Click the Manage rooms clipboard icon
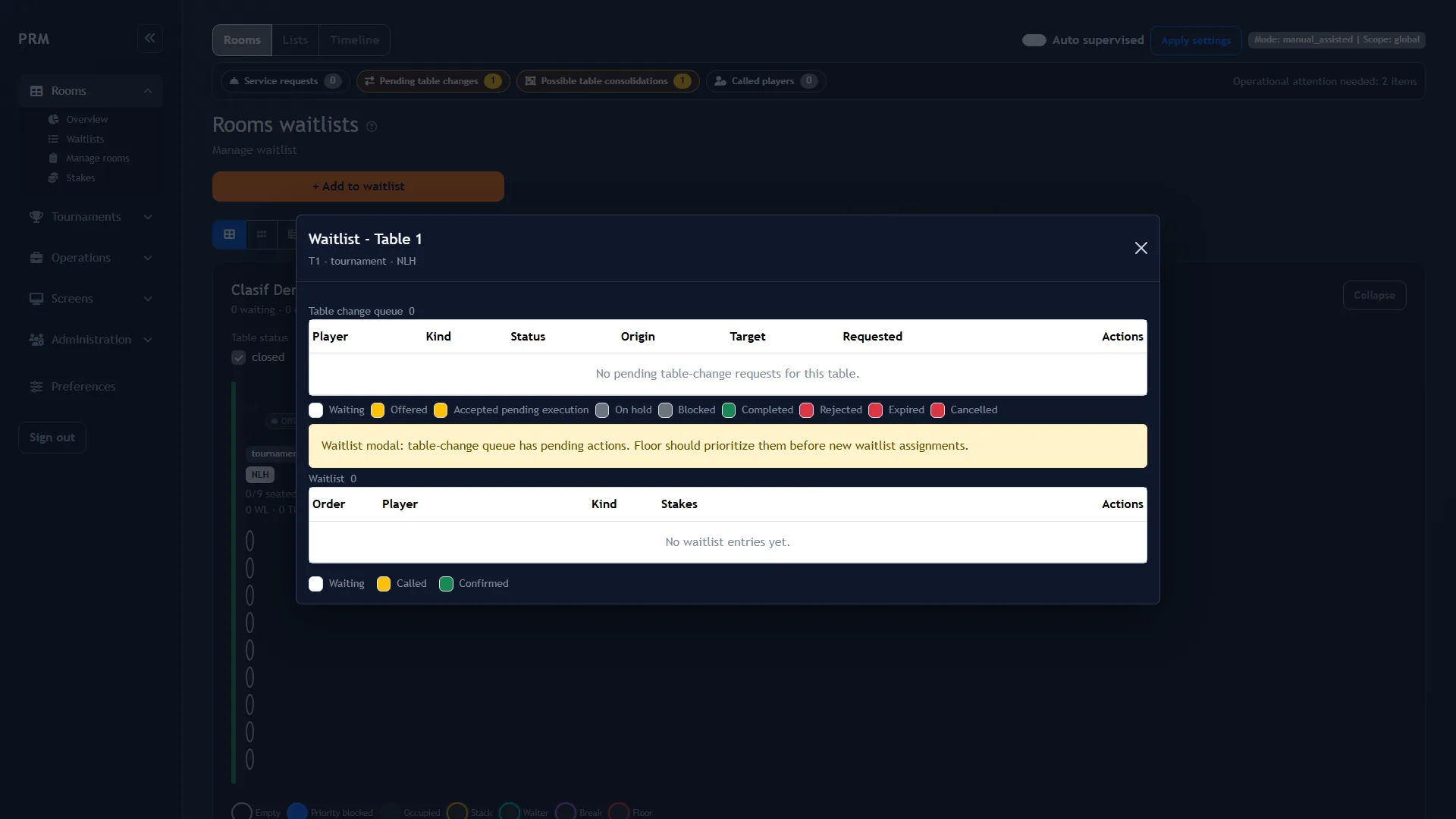1456x819 pixels. (53, 158)
